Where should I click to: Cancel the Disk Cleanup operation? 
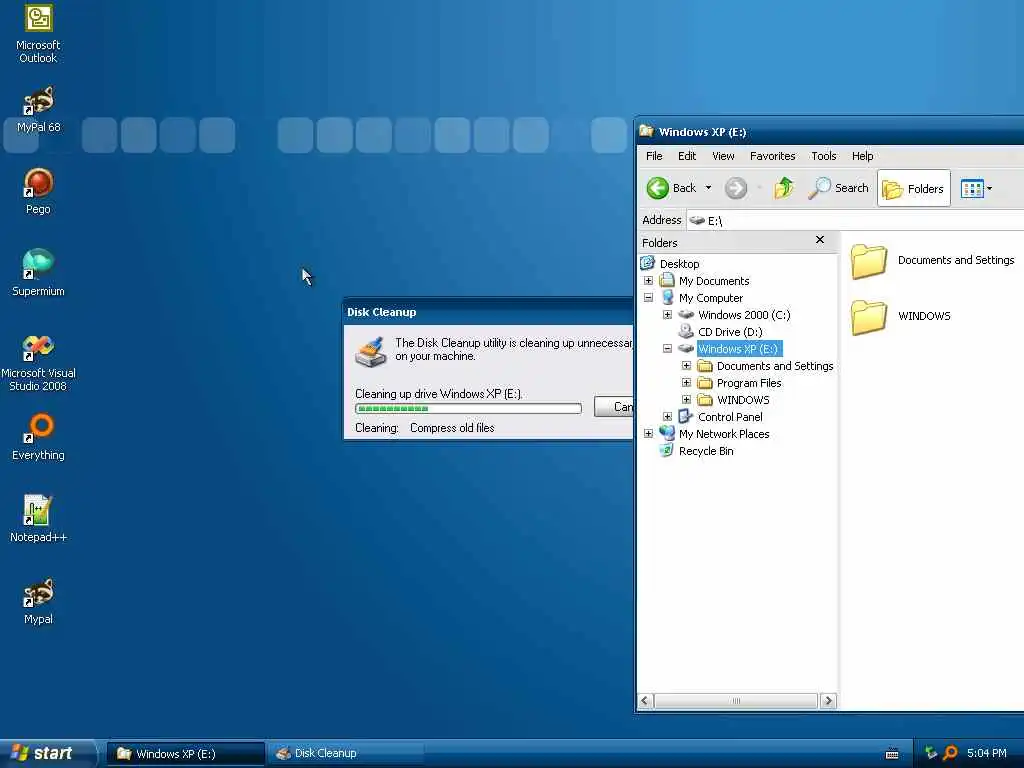614,407
